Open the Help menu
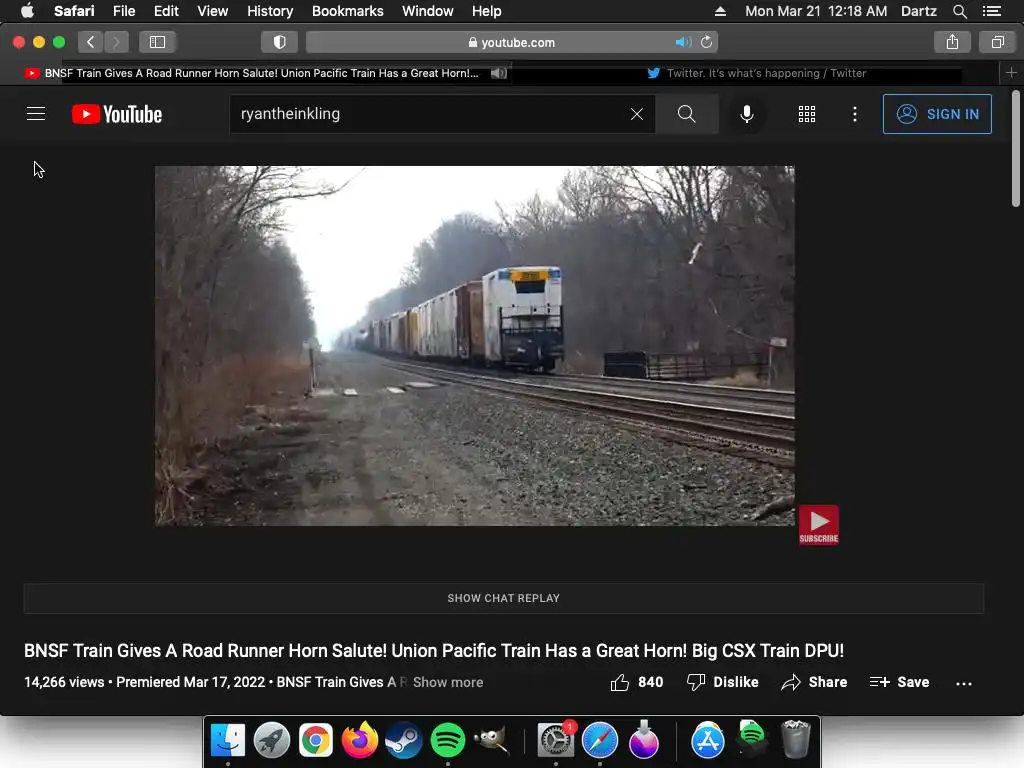This screenshot has height=768, width=1024. tap(487, 11)
